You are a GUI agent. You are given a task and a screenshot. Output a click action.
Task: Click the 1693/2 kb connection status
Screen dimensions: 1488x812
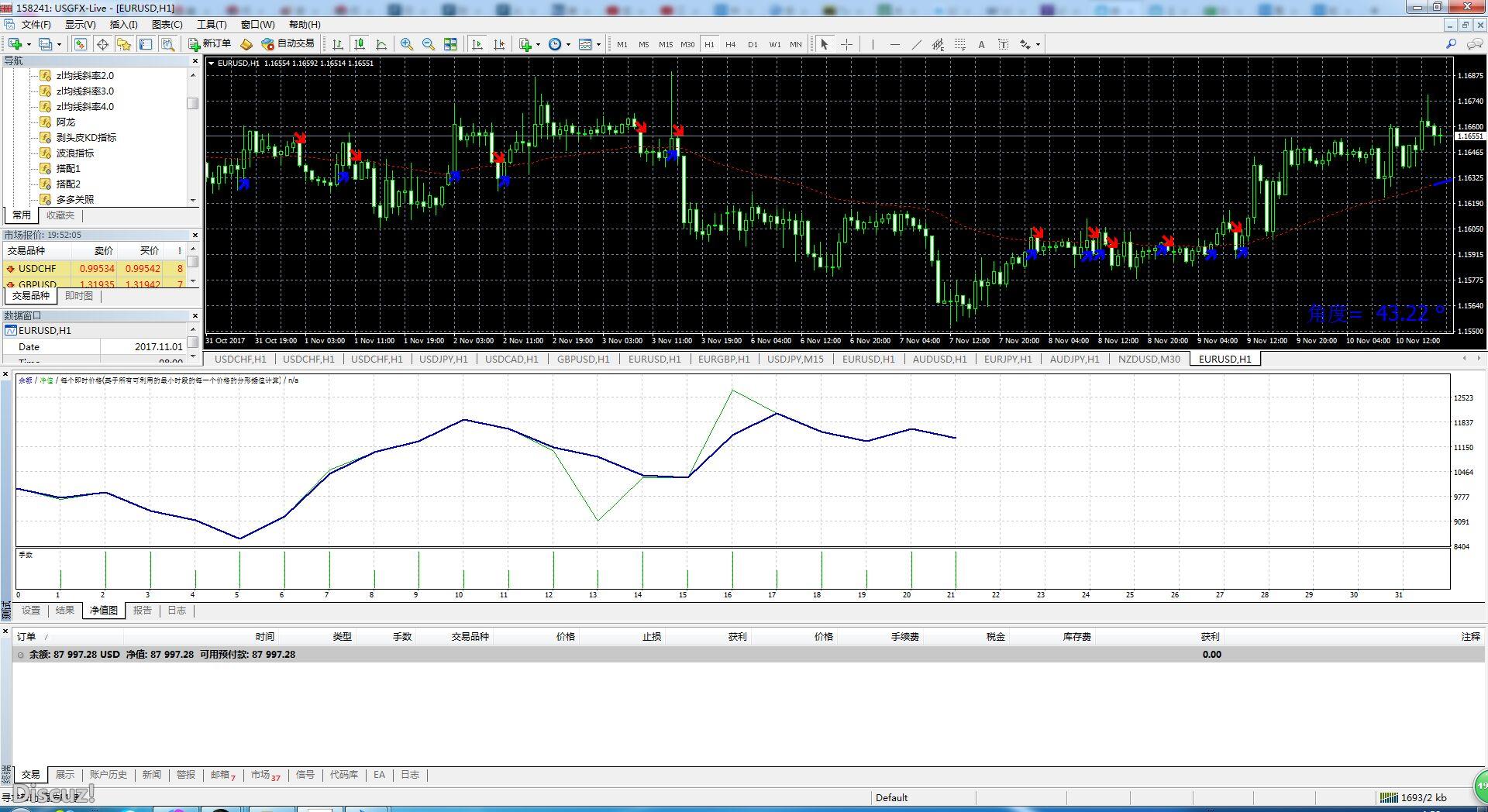pos(1414,797)
